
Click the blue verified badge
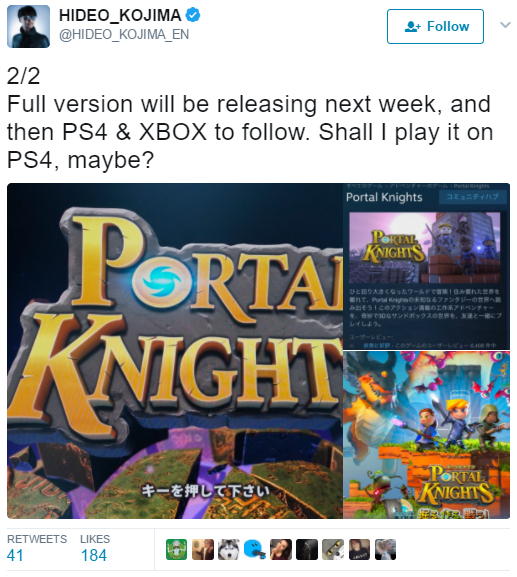coord(193,15)
